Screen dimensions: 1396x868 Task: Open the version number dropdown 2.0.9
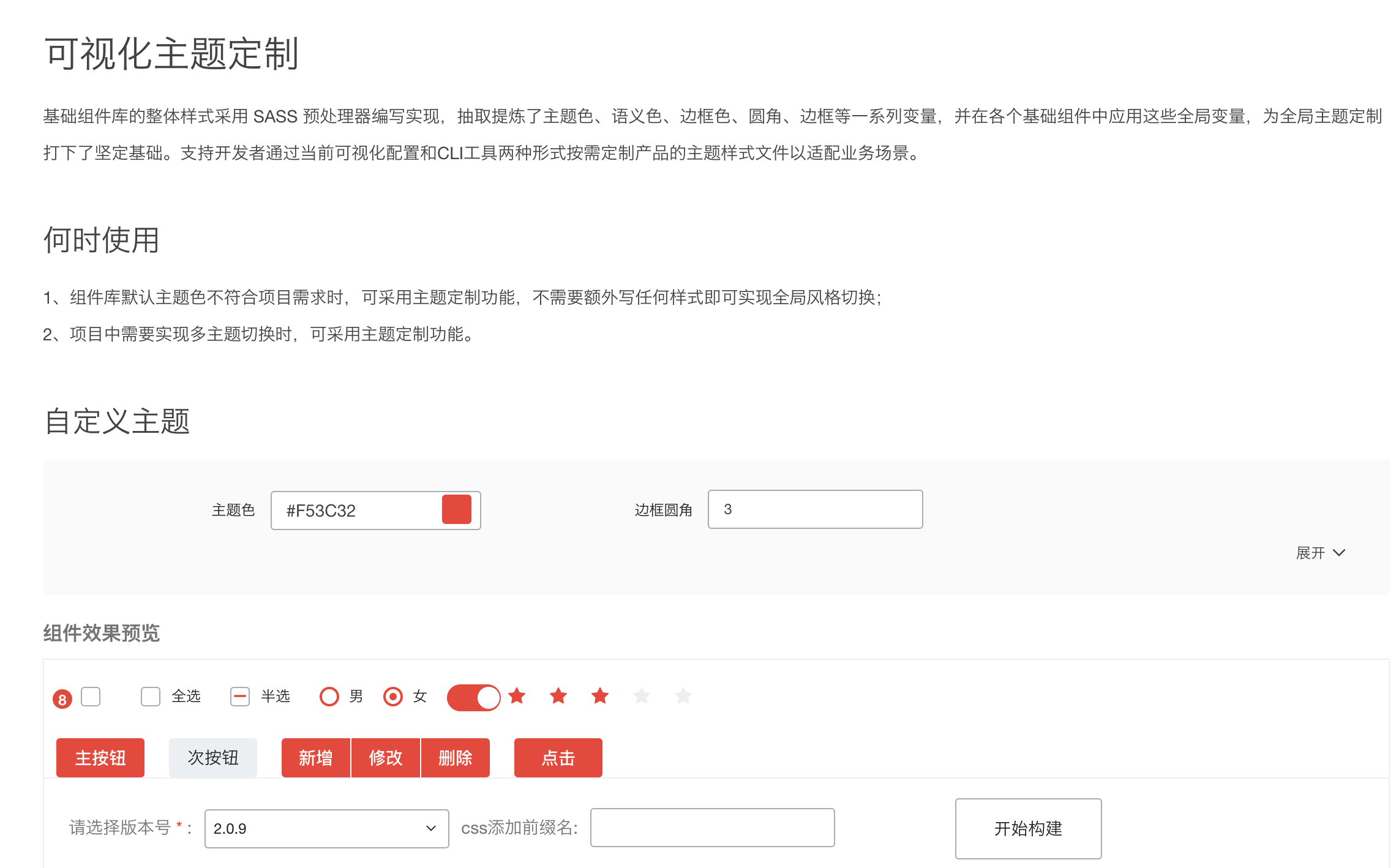coord(326,828)
